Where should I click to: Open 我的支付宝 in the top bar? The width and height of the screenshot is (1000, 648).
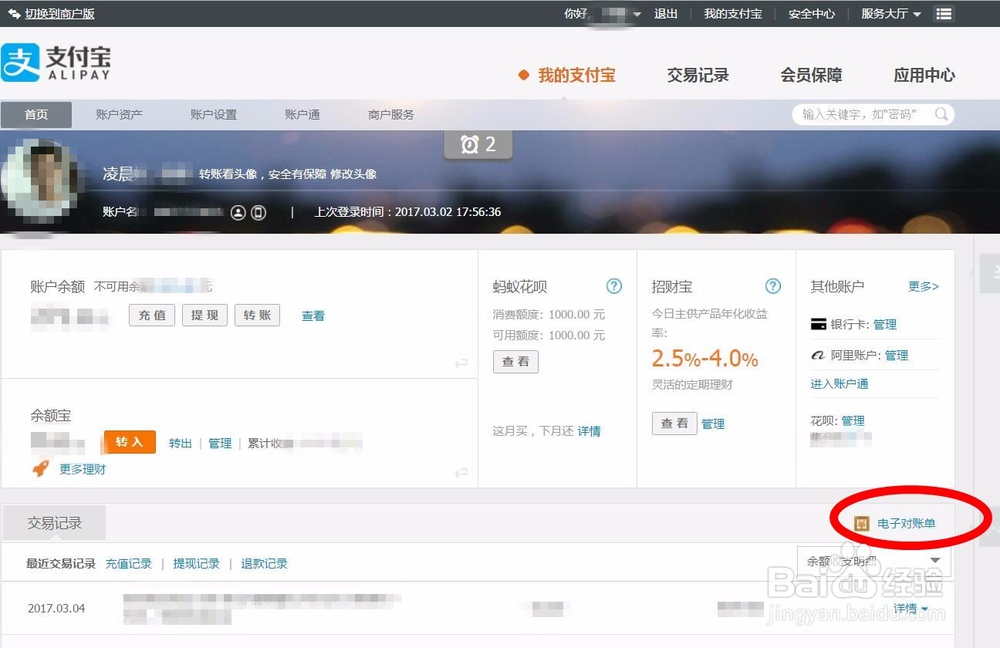pyautogui.click(x=733, y=13)
